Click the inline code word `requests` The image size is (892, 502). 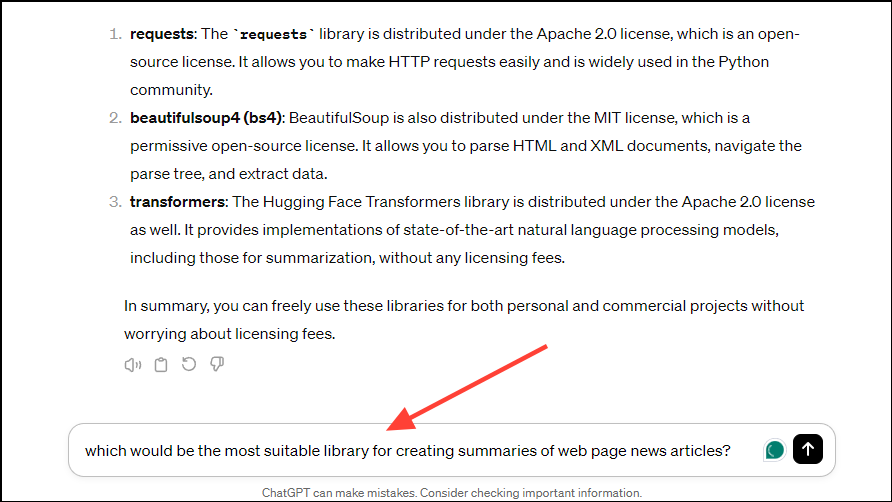[274, 35]
